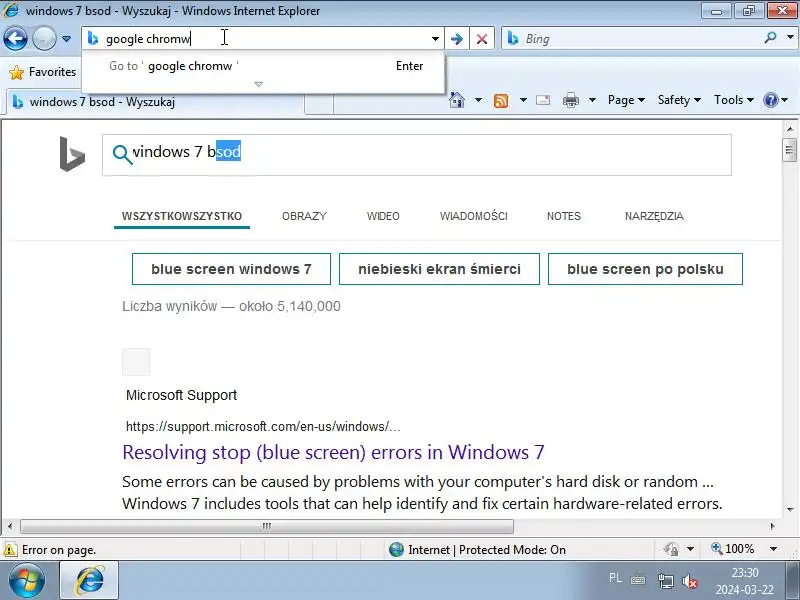800x600 pixels.
Task: Click the horizontal scrollbar left arrow
Action: coord(10,526)
